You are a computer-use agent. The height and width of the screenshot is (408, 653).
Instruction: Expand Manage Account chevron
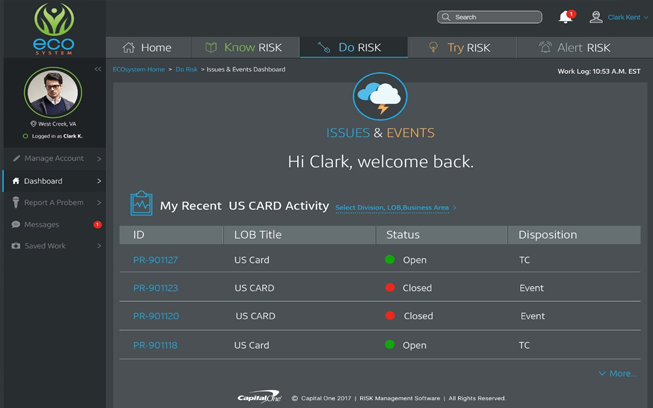[x=99, y=159]
